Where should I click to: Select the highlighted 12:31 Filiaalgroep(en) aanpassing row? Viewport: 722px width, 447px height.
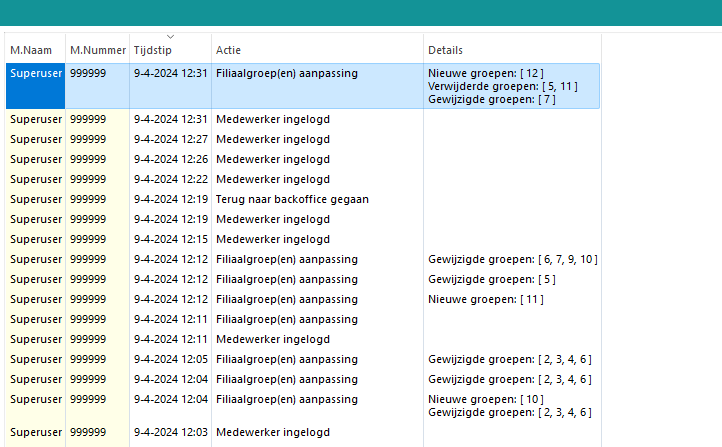(303, 86)
